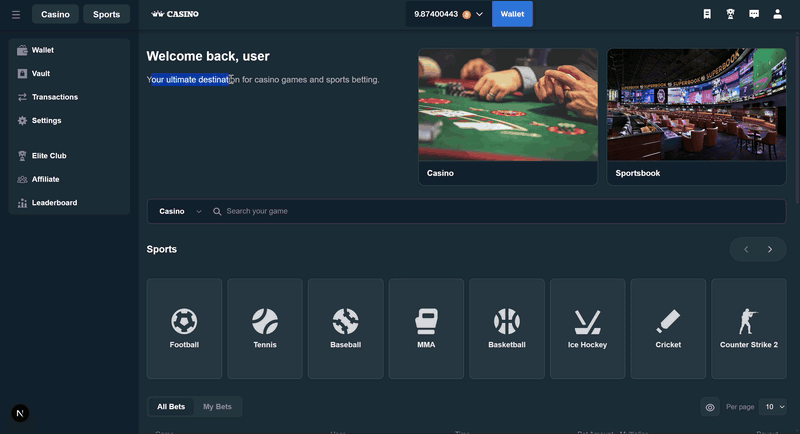800x434 pixels.
Task: Open the chat icon in header
Action: 754,14
